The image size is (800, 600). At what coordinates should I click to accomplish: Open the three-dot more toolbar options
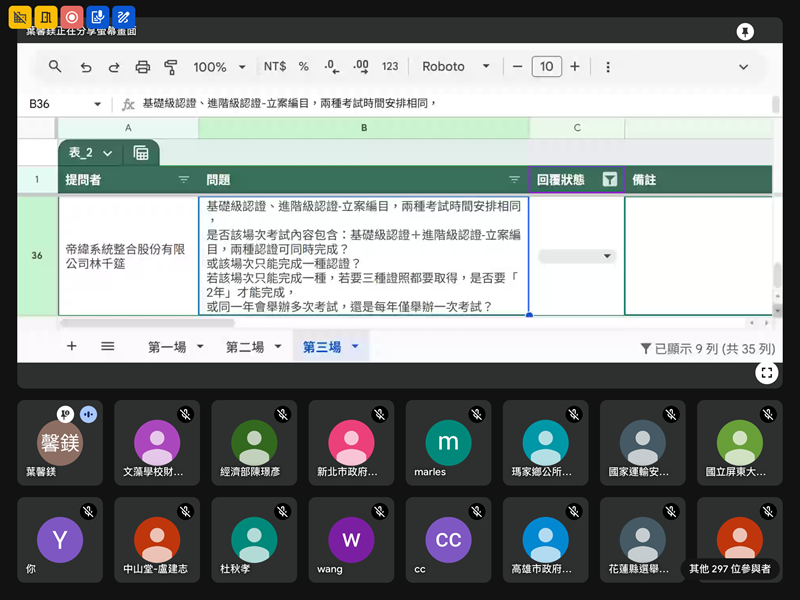click(608, 67)
